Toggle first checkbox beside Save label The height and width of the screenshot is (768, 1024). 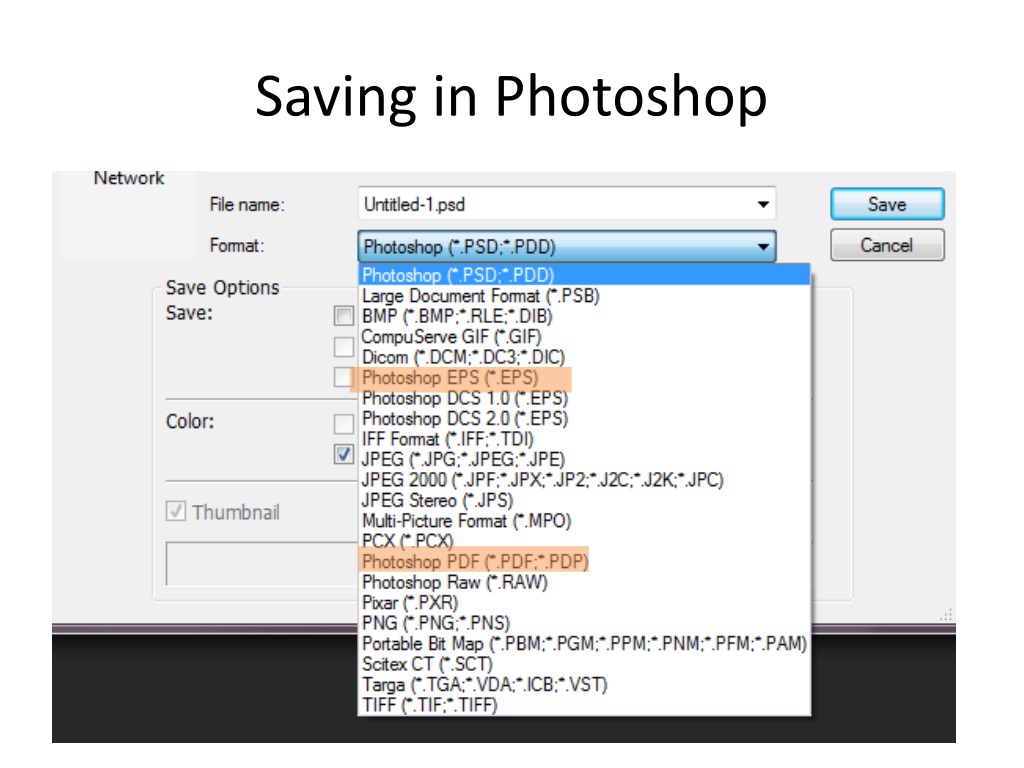click(x=344, y=316)
